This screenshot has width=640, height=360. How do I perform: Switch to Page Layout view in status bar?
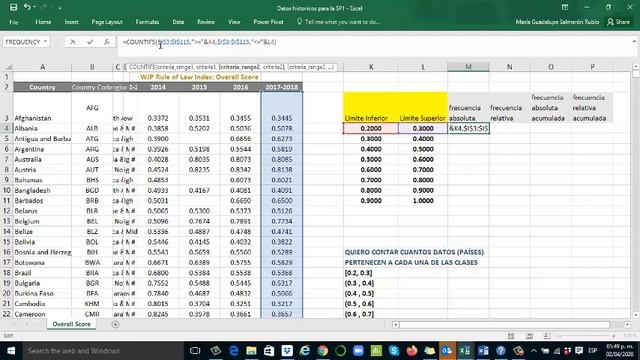pyautogui.click(x=529, y=336)
